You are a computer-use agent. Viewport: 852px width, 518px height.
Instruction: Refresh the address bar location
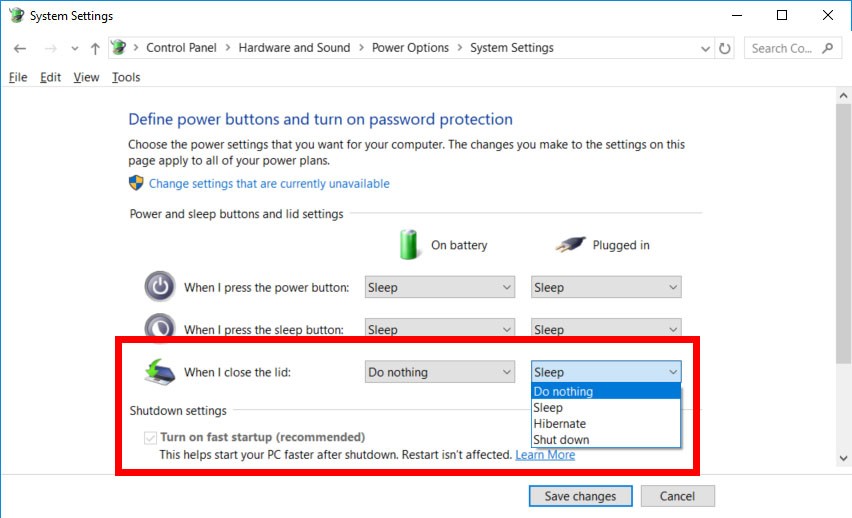click(x=725, y=48)
